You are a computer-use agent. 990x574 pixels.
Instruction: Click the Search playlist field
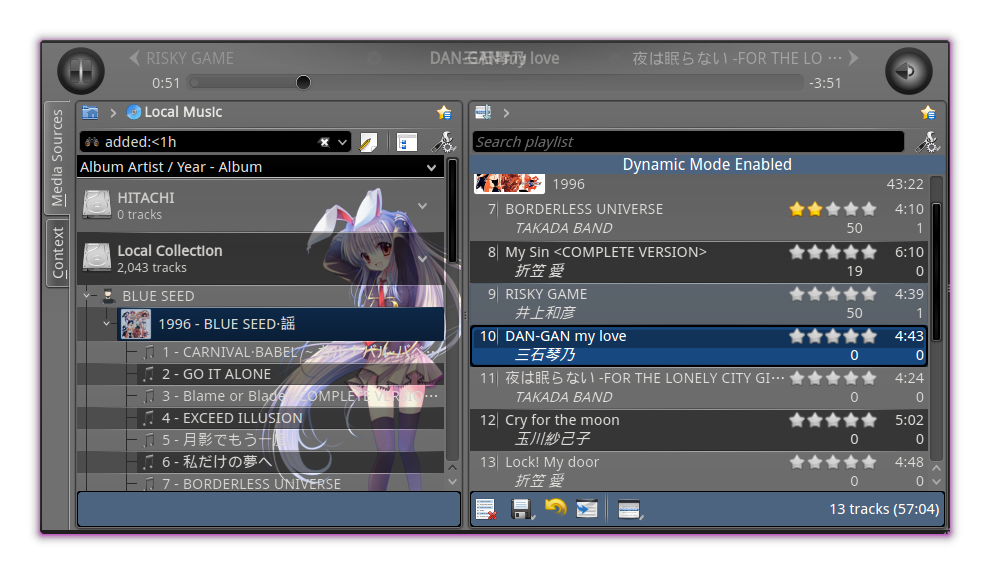coord(688,142)
